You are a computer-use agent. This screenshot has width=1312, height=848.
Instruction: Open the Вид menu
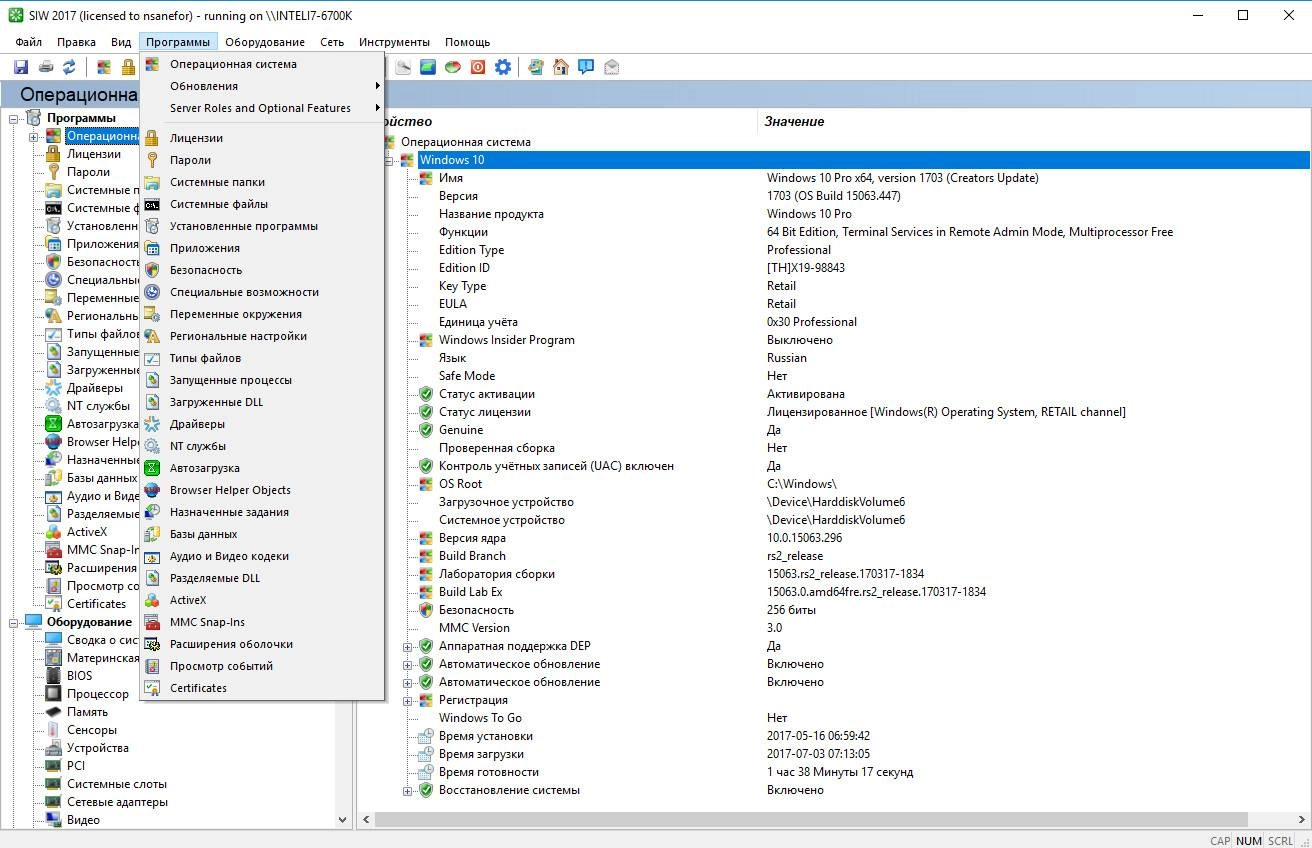121,42
